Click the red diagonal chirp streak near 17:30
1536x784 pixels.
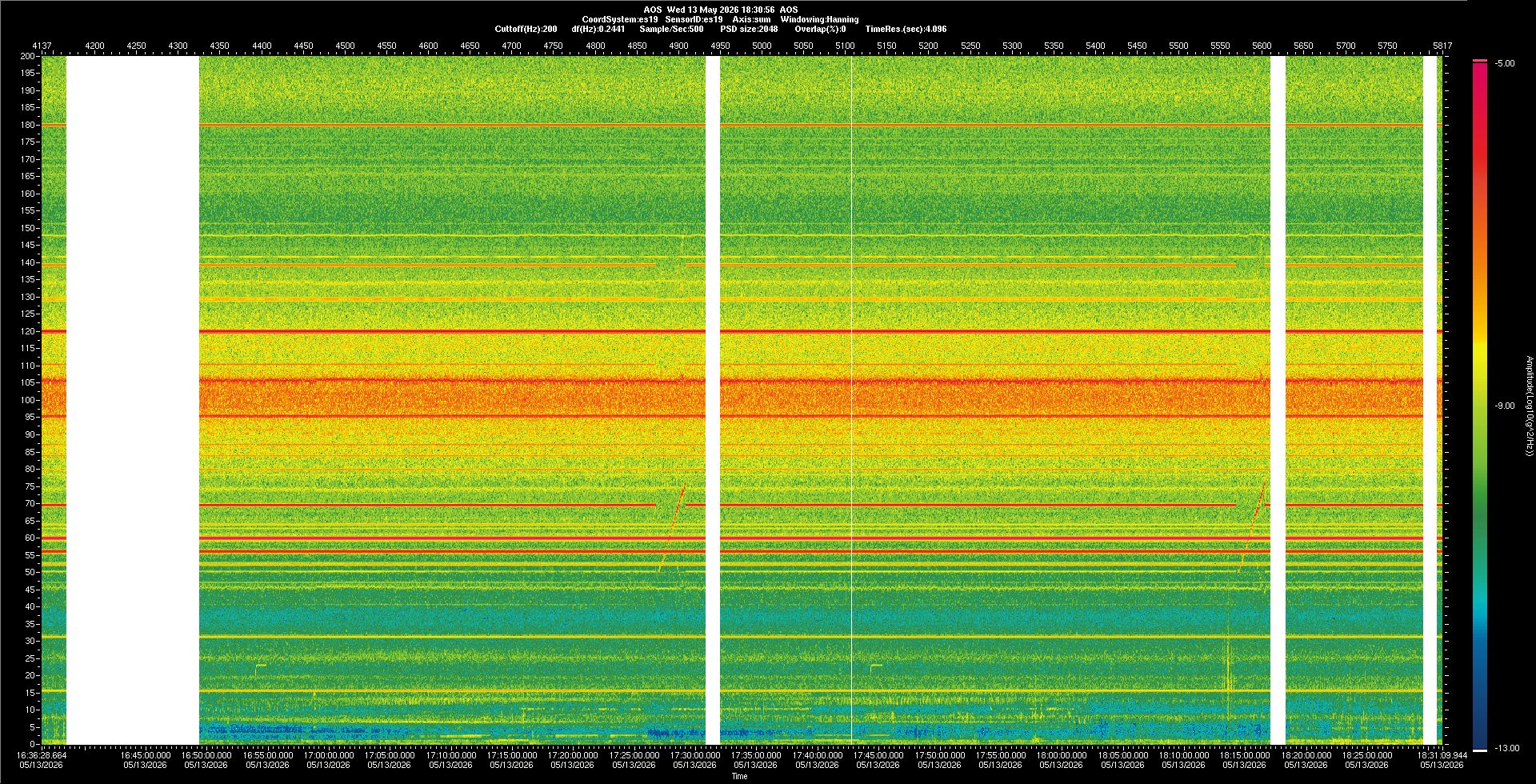[x=672, y=528]
